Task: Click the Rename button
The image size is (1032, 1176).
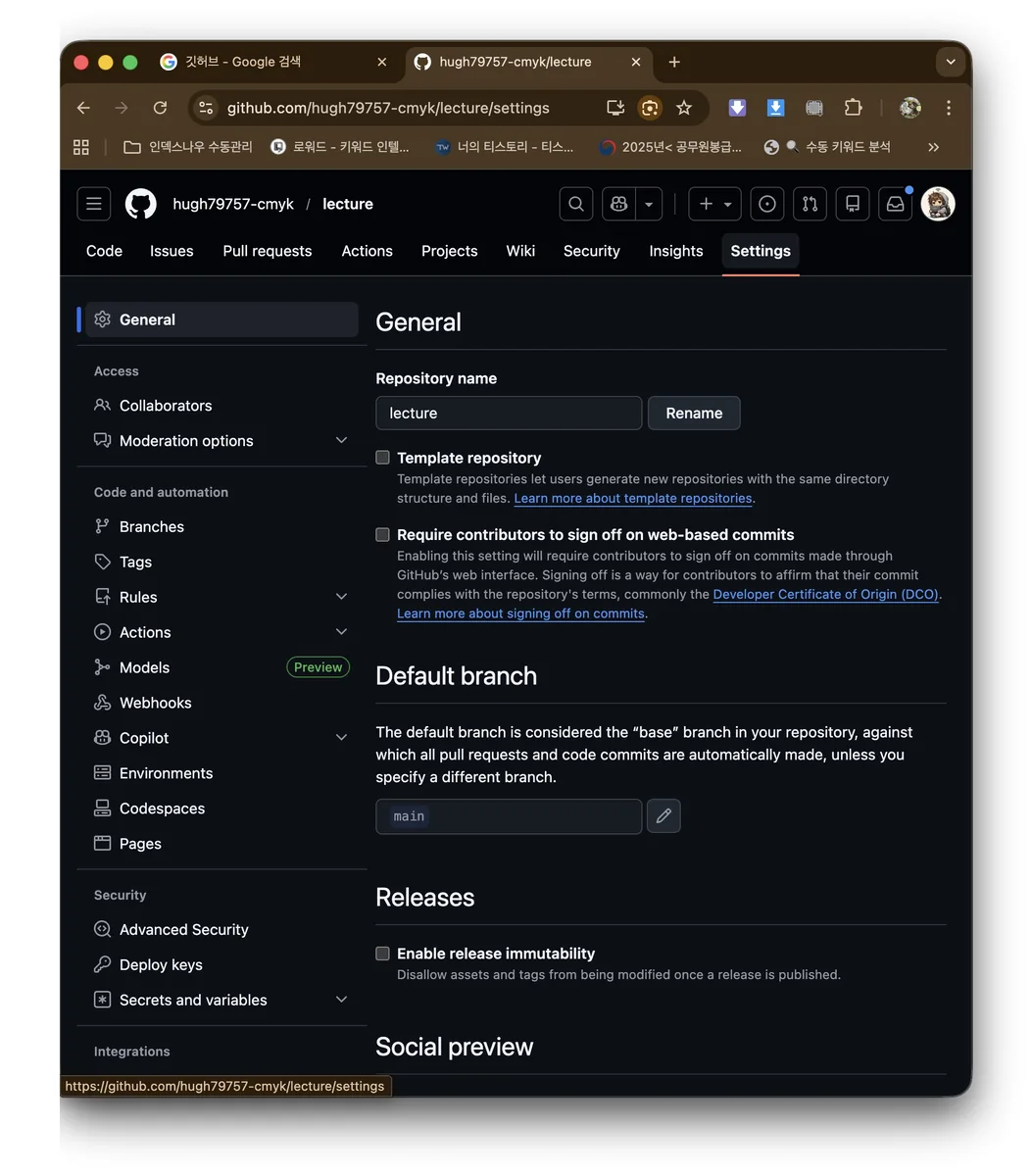Action: (694, 414)
